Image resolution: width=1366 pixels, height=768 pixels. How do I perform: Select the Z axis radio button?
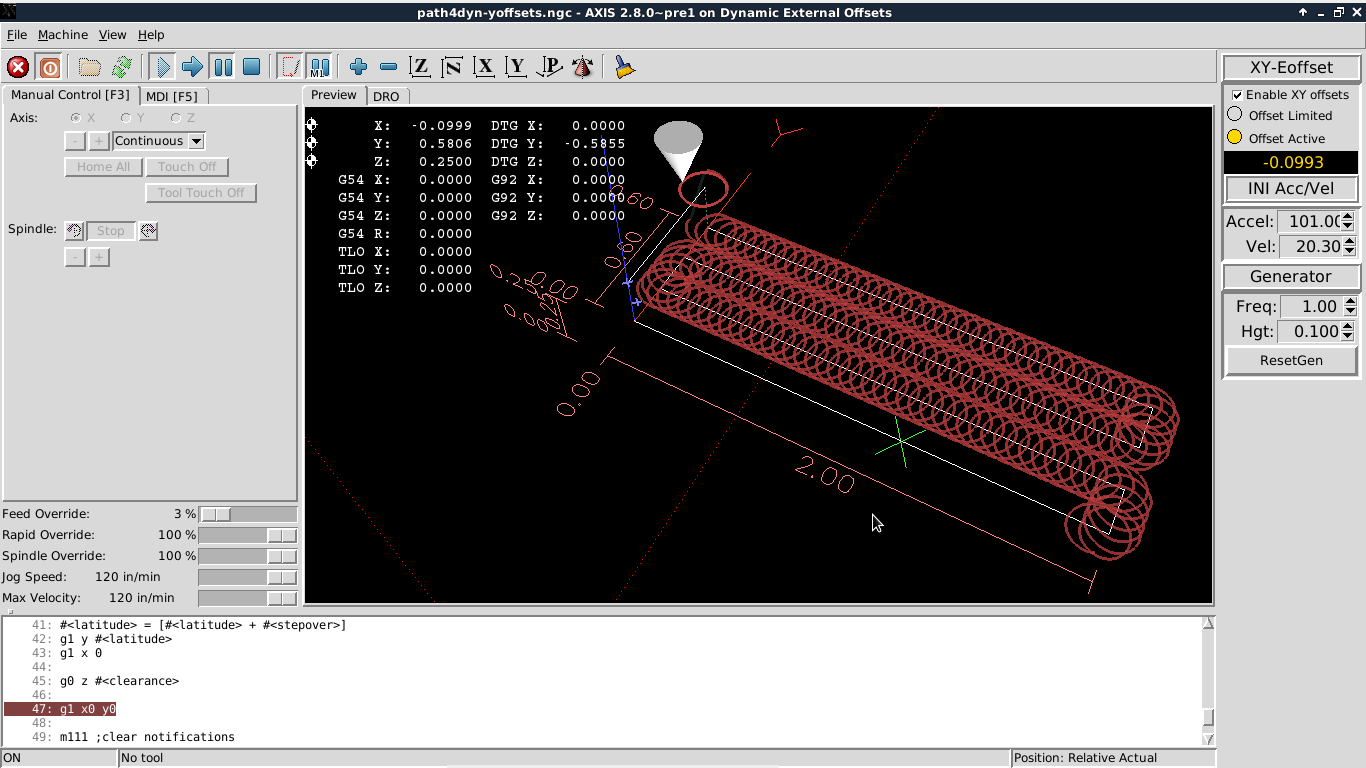click(x=176, y=118)
